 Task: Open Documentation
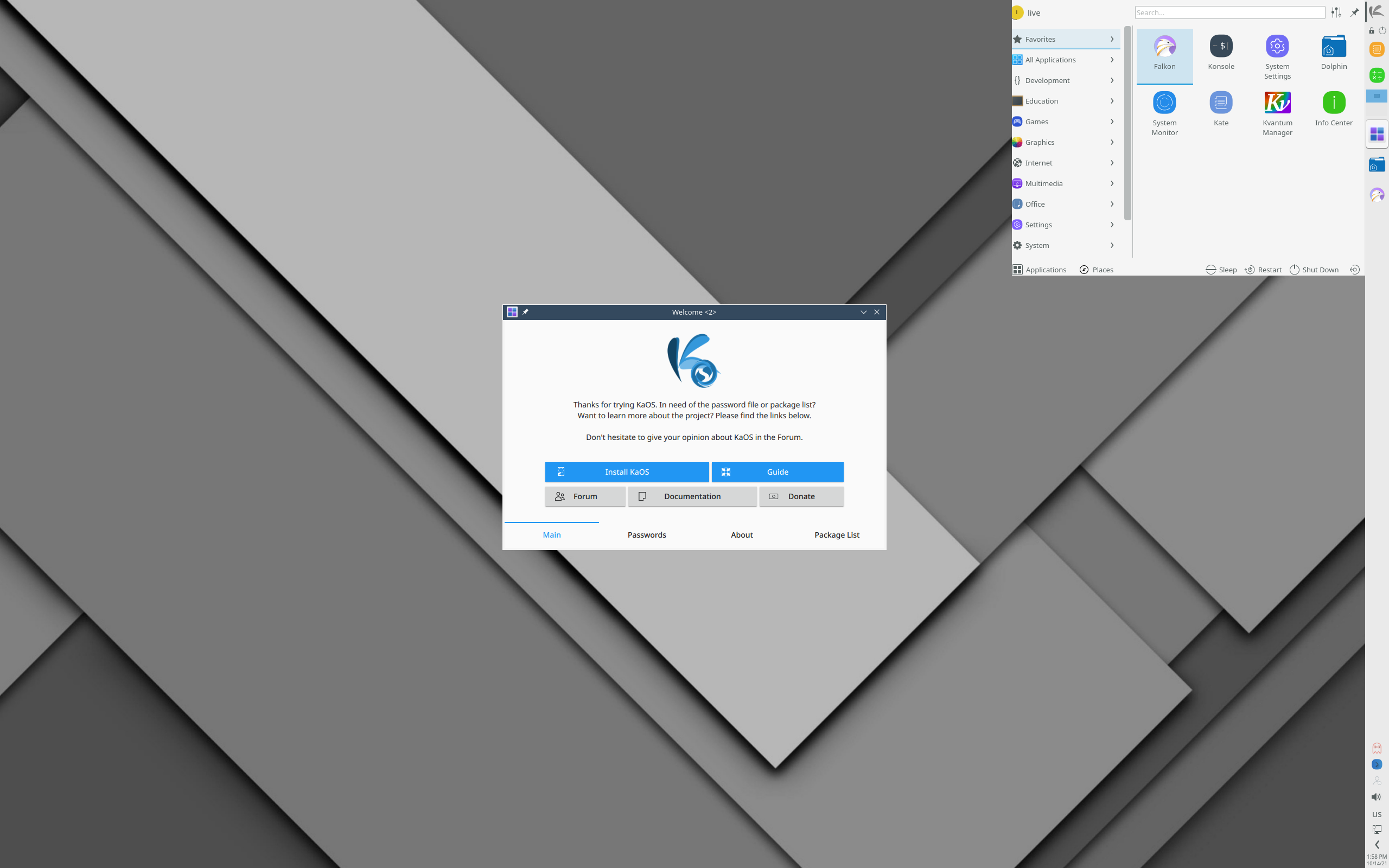[x=692, y=496]
